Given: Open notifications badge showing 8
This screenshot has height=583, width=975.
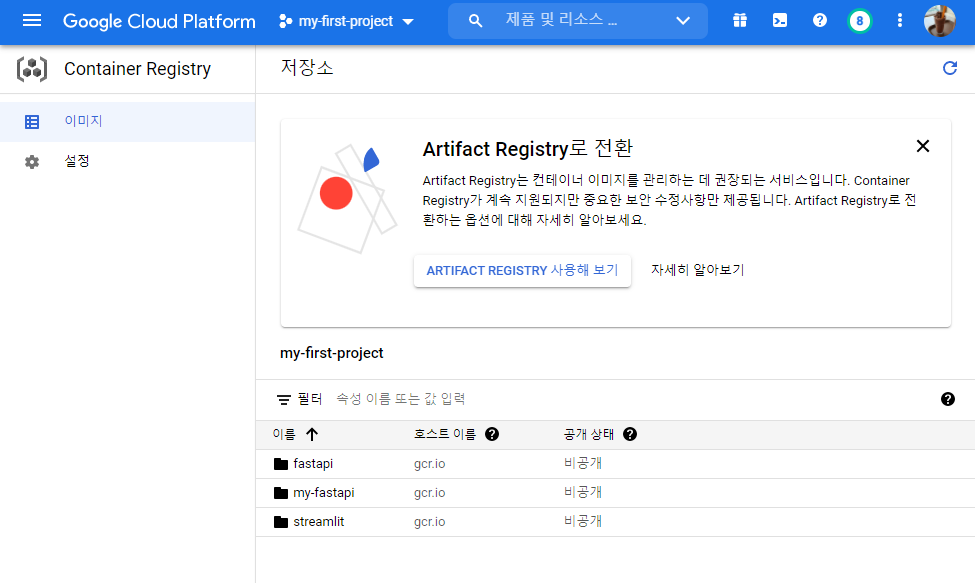Looking at the screenshot, I should [x=859, y=21].
